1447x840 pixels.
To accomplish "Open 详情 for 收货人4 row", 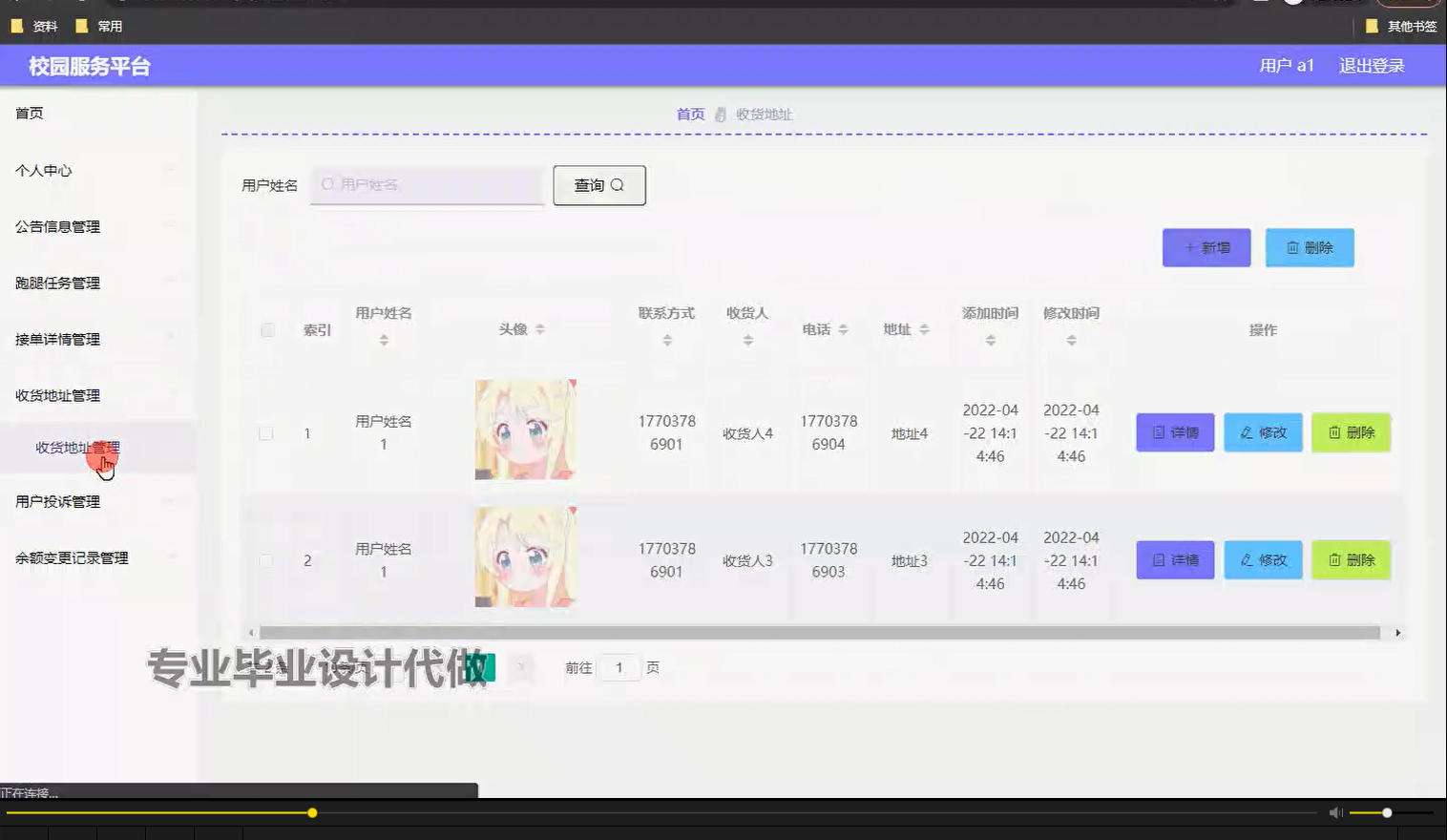I will point(1175,432).
